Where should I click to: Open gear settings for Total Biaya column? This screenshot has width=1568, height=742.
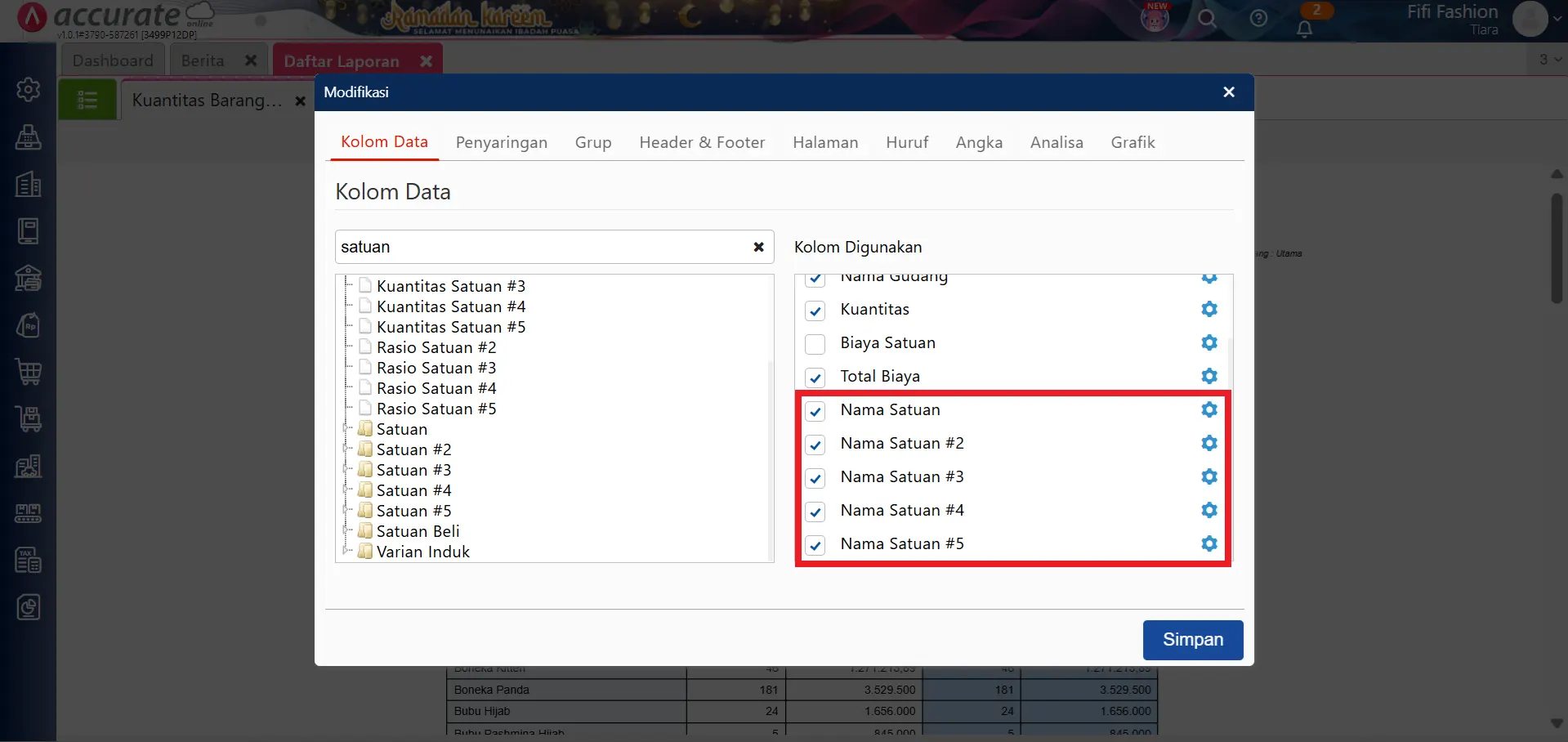1208,376
